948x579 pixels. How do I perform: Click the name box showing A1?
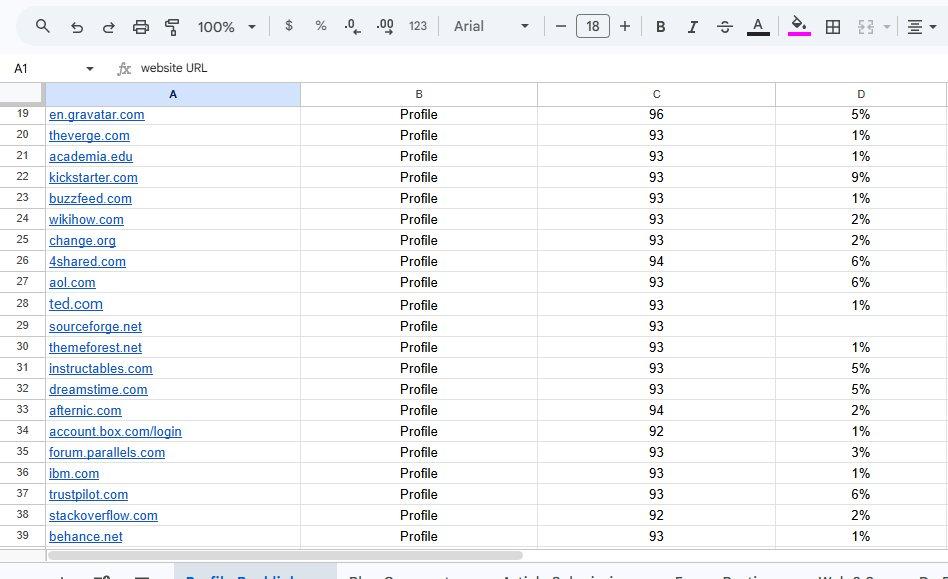click(47, 68)
